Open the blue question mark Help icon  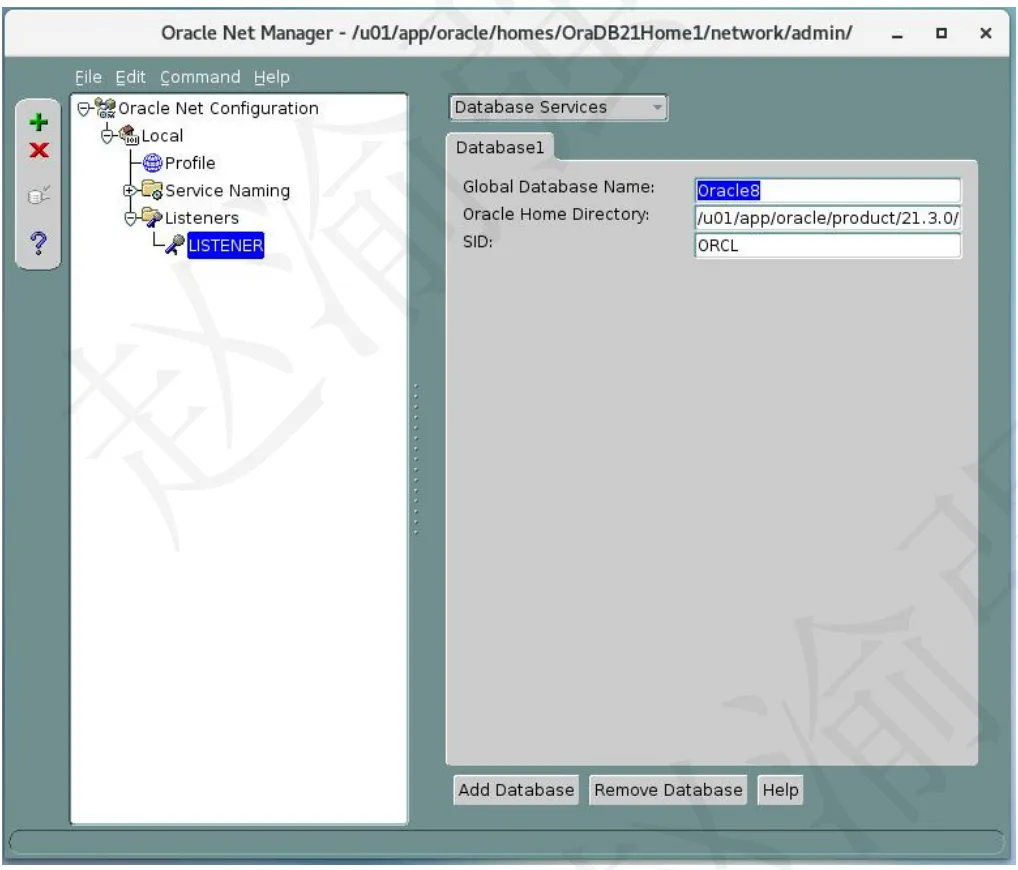[38, 243]
